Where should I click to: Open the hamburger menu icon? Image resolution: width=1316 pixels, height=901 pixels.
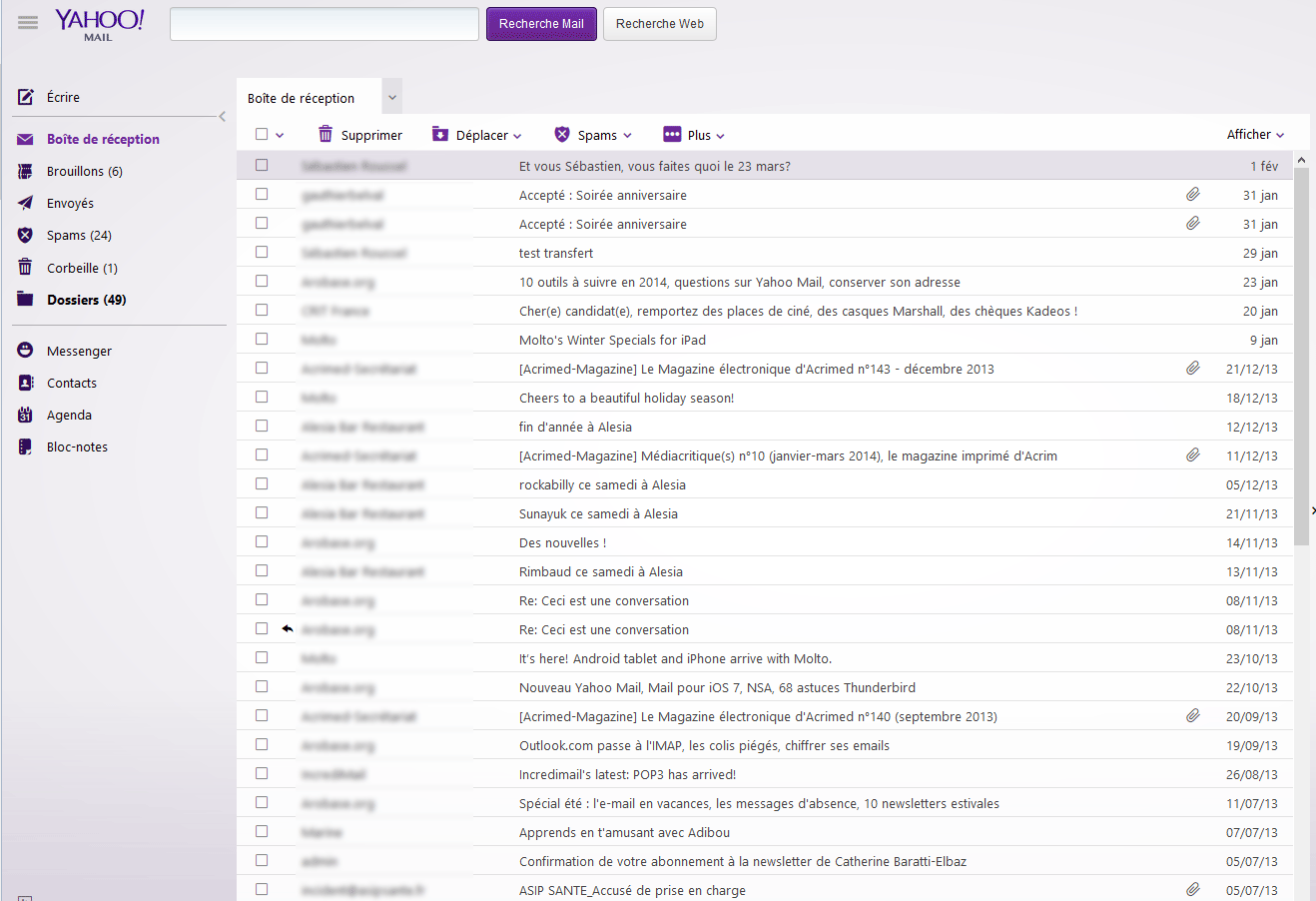(x=28, y=23)
